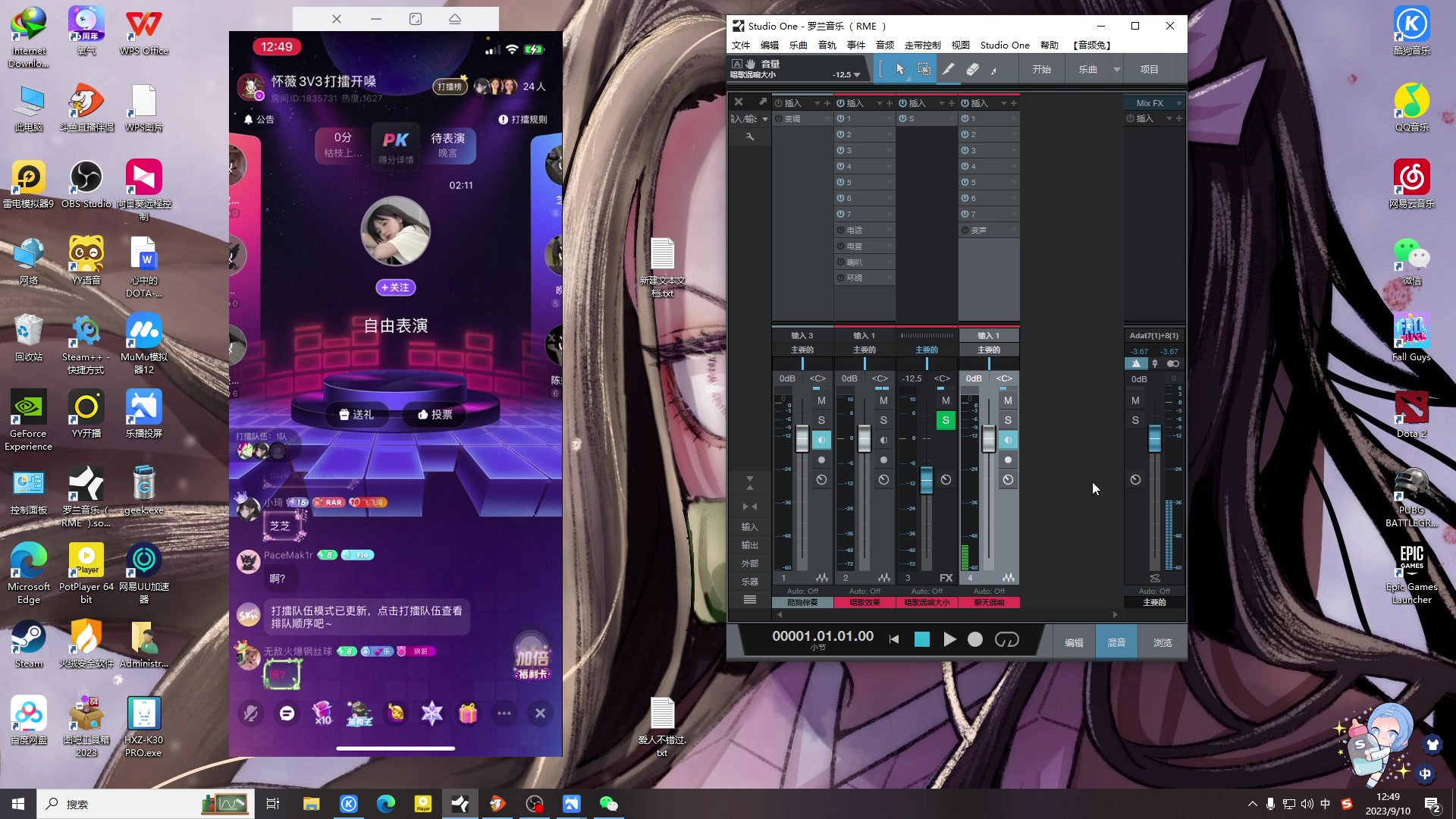The width and height of the screenshot is (1456, 819).
Task: Select the Listen speaker tool
Action: (995, 70)
